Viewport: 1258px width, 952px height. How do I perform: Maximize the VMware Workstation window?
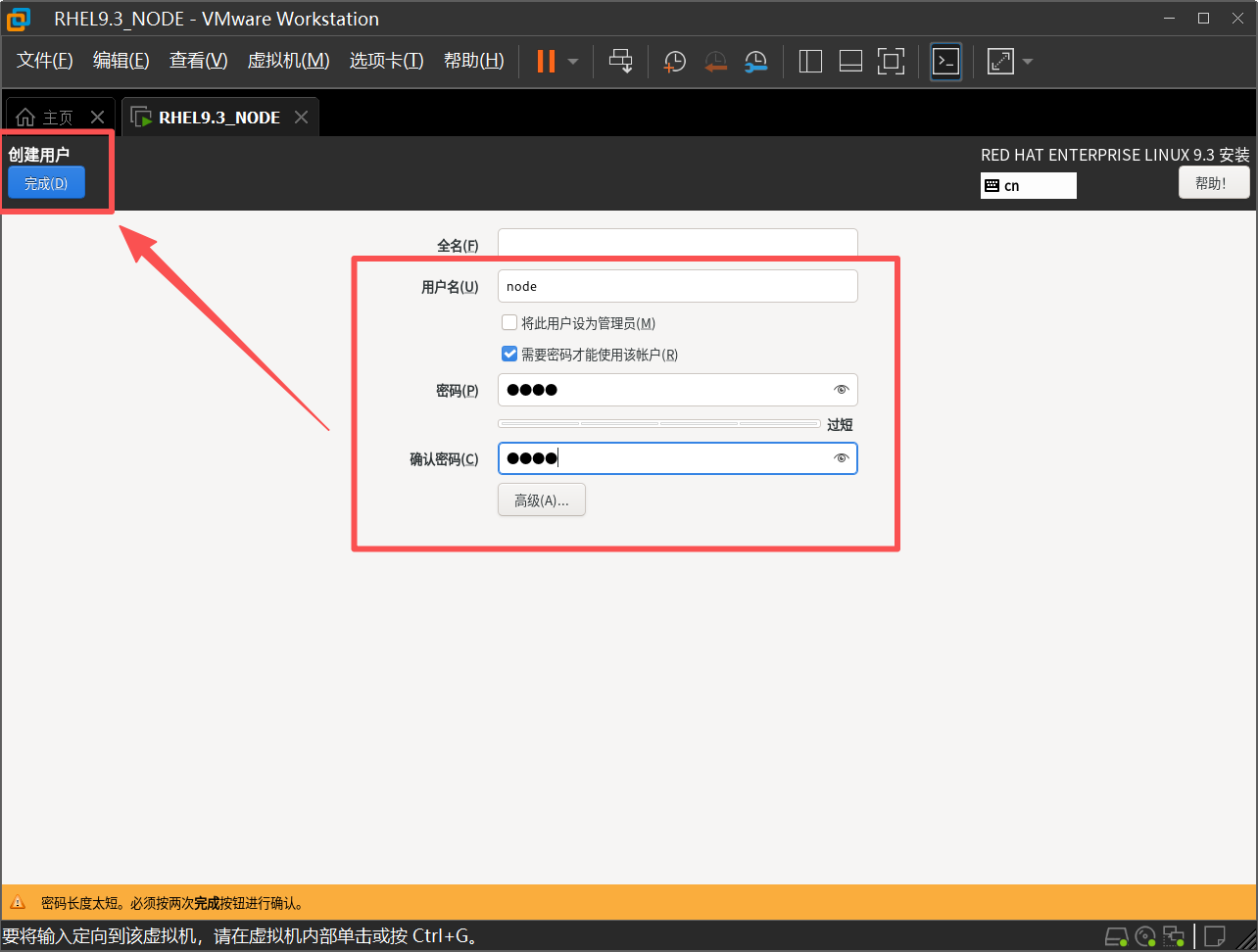[x=1204, y=19]
